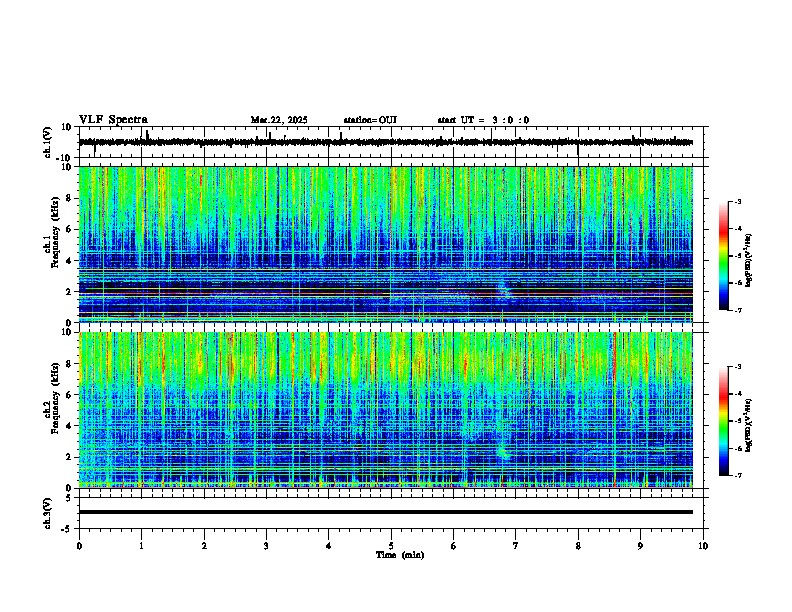Click the time axis tick label "5"
Image resolution: width=792 pixels, height=612 pixels.
tap(391, 546)
